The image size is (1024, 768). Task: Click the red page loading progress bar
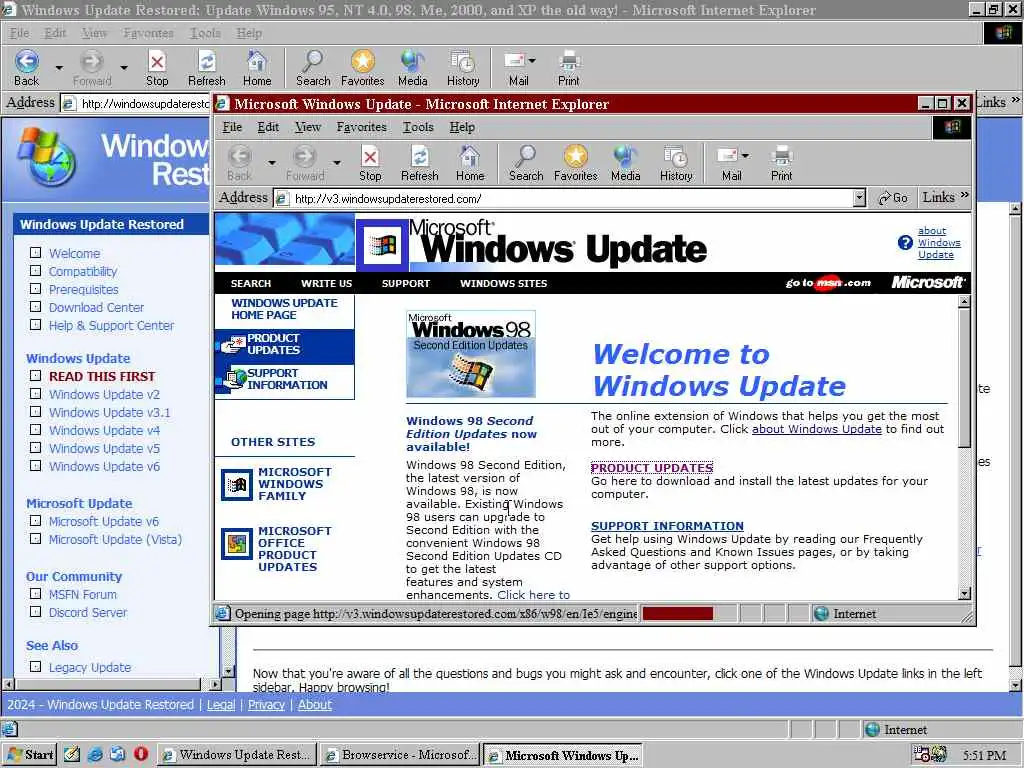tap(677, 614)
